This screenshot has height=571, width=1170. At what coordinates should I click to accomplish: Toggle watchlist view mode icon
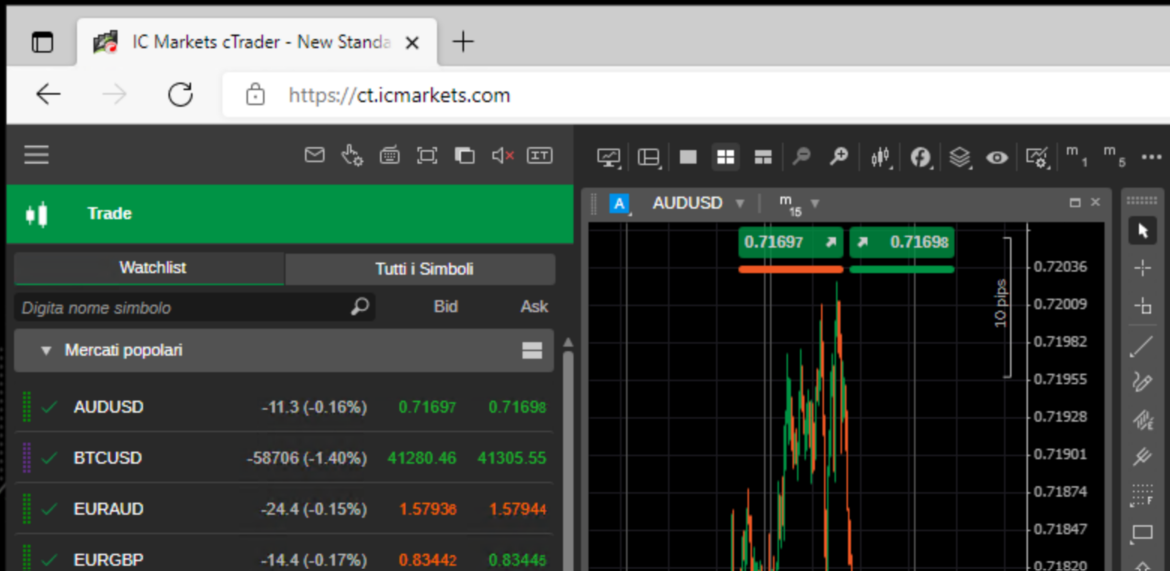(532, 351)
